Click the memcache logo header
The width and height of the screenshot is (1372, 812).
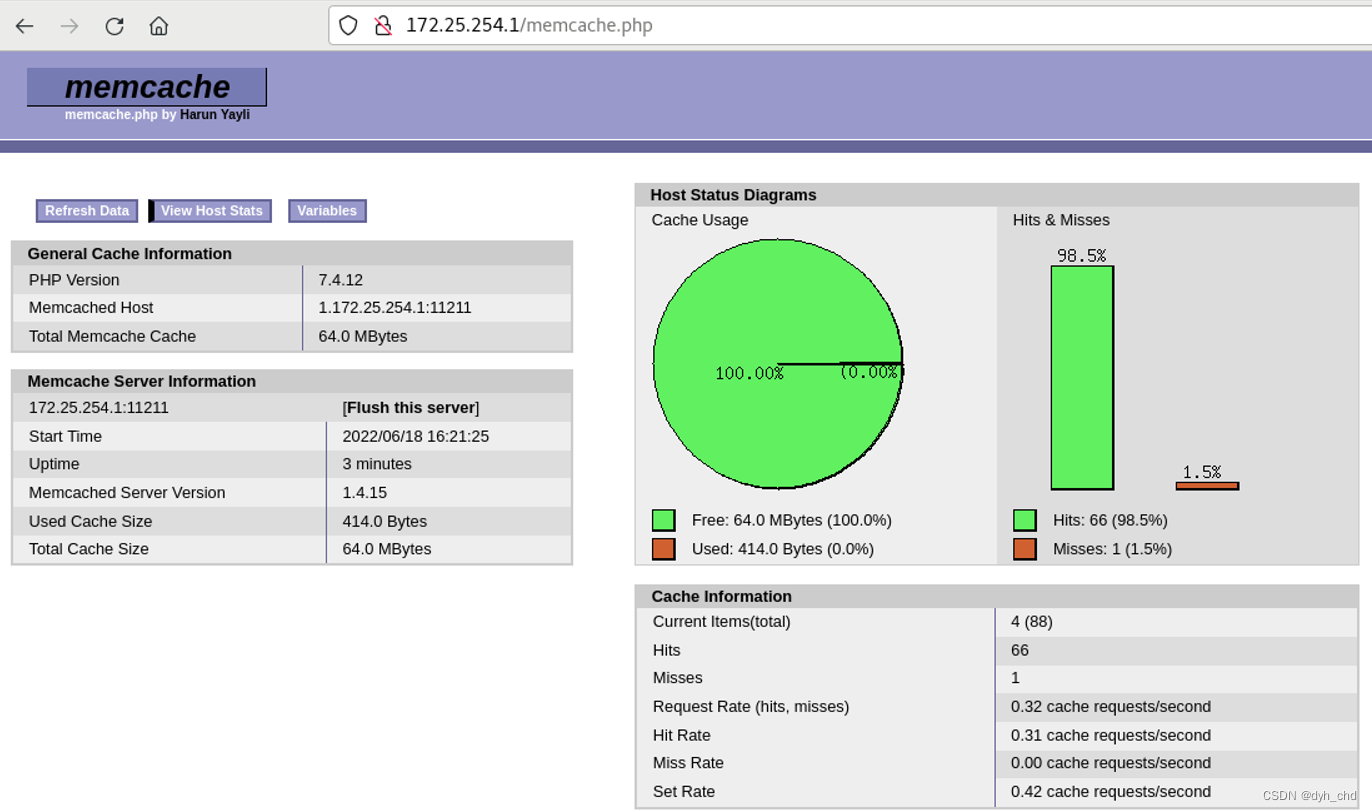click(x=146, y=87)
